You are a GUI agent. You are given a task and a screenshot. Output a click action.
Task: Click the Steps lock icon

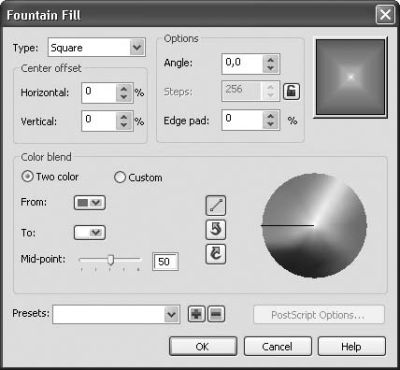coord(291,91)
